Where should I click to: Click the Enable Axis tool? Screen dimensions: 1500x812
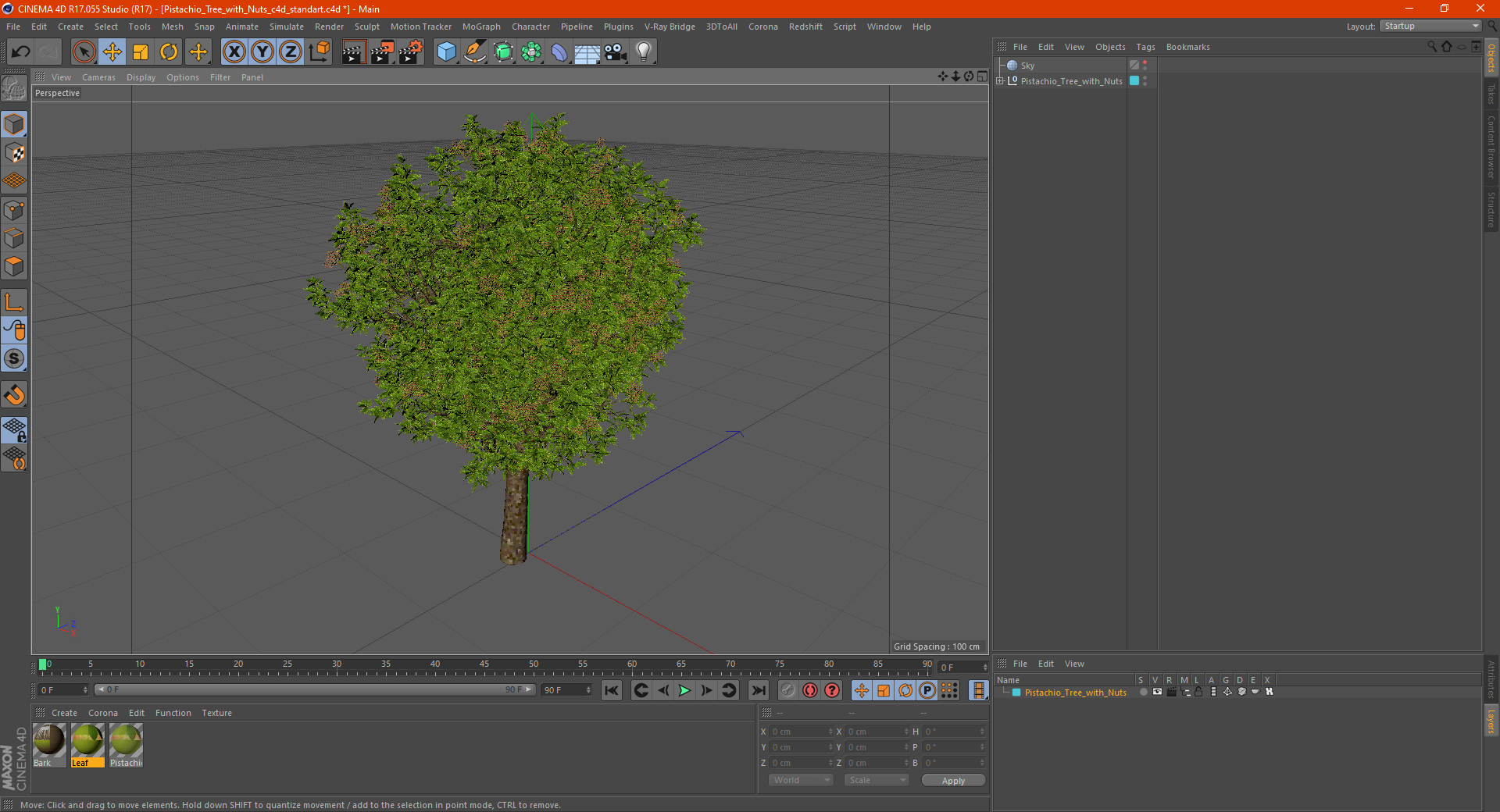14,302
